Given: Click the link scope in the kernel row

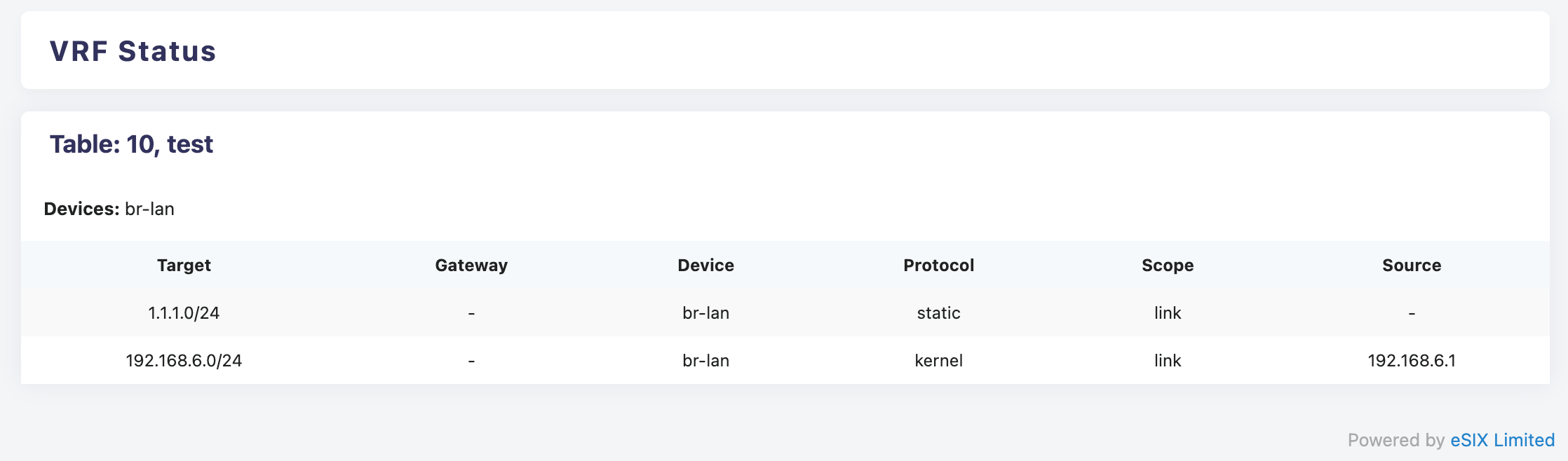Looking at the screenshot, I should (1168, 361).
